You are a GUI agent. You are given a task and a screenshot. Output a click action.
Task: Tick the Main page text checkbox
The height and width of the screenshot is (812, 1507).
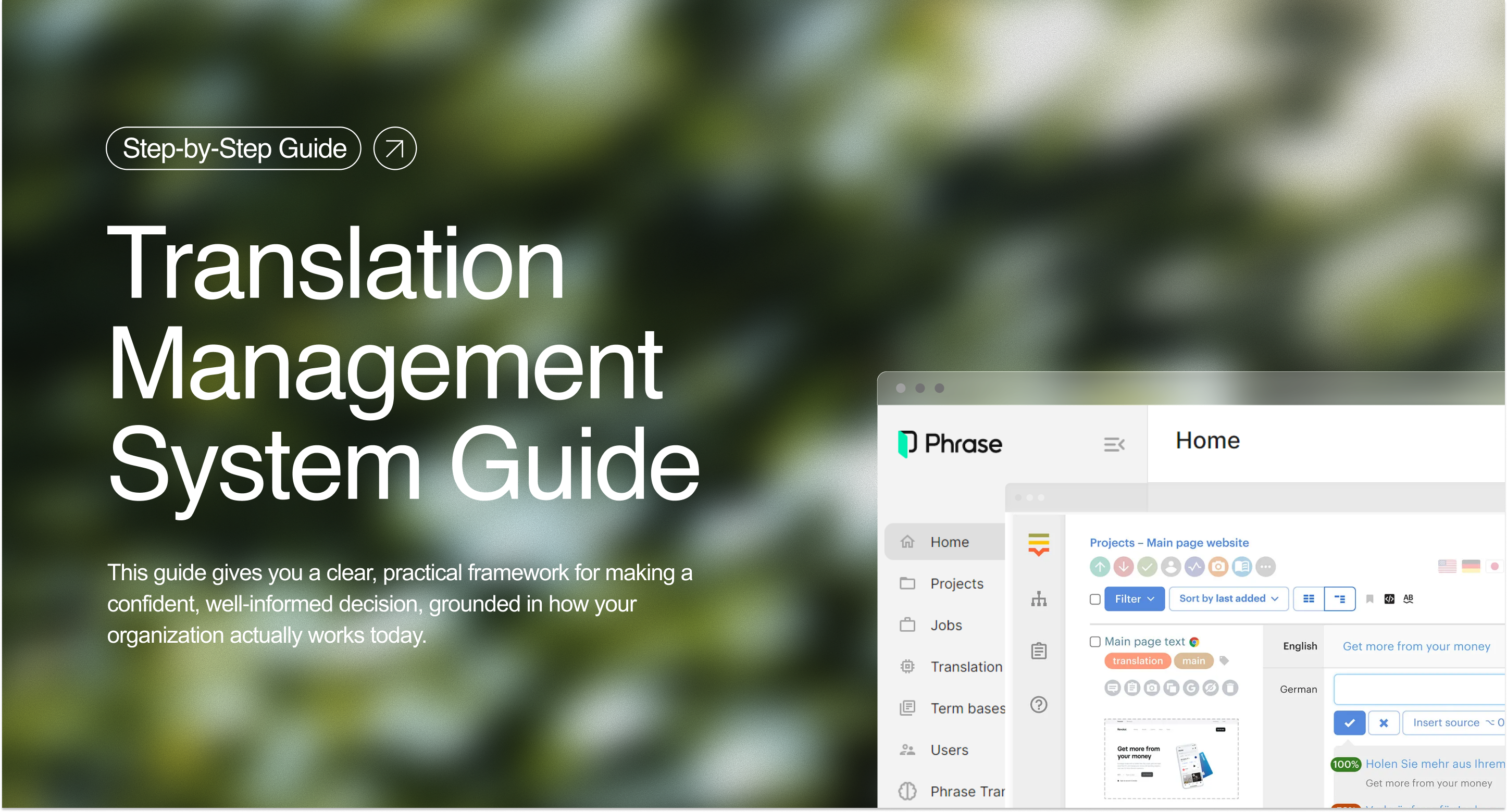point(1095,642)
